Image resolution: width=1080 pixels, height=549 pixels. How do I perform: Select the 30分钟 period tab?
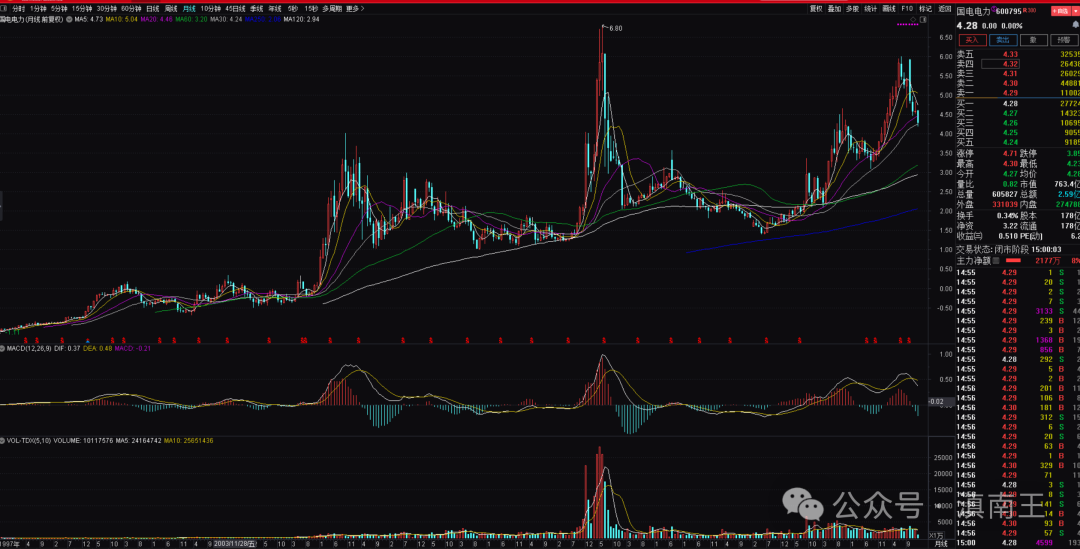coord(107,9)
